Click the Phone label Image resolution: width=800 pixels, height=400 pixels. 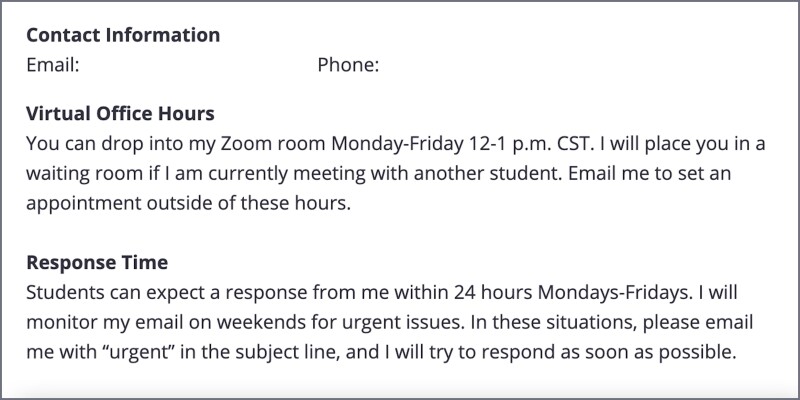[348, 66]
